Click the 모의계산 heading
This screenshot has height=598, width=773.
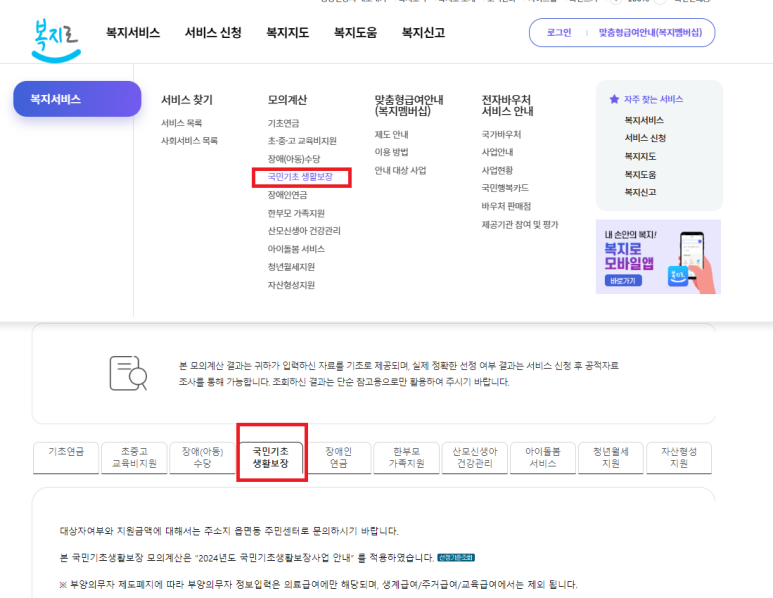click(x=287, y=100)
